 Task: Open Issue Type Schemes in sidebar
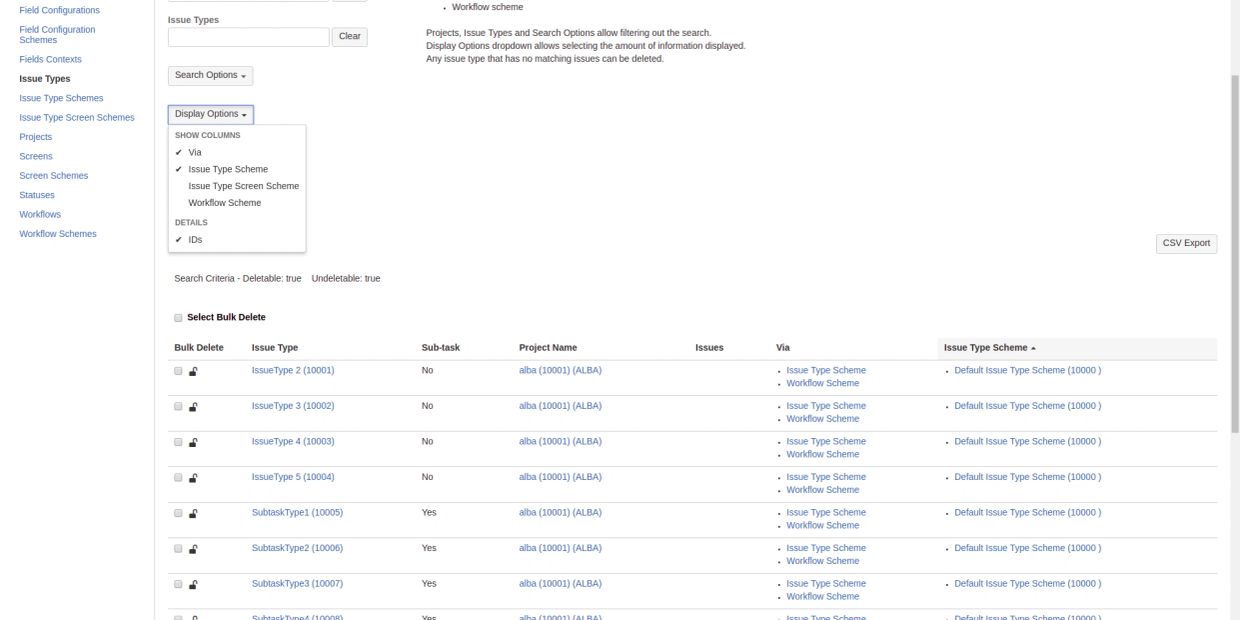point(61,98)
